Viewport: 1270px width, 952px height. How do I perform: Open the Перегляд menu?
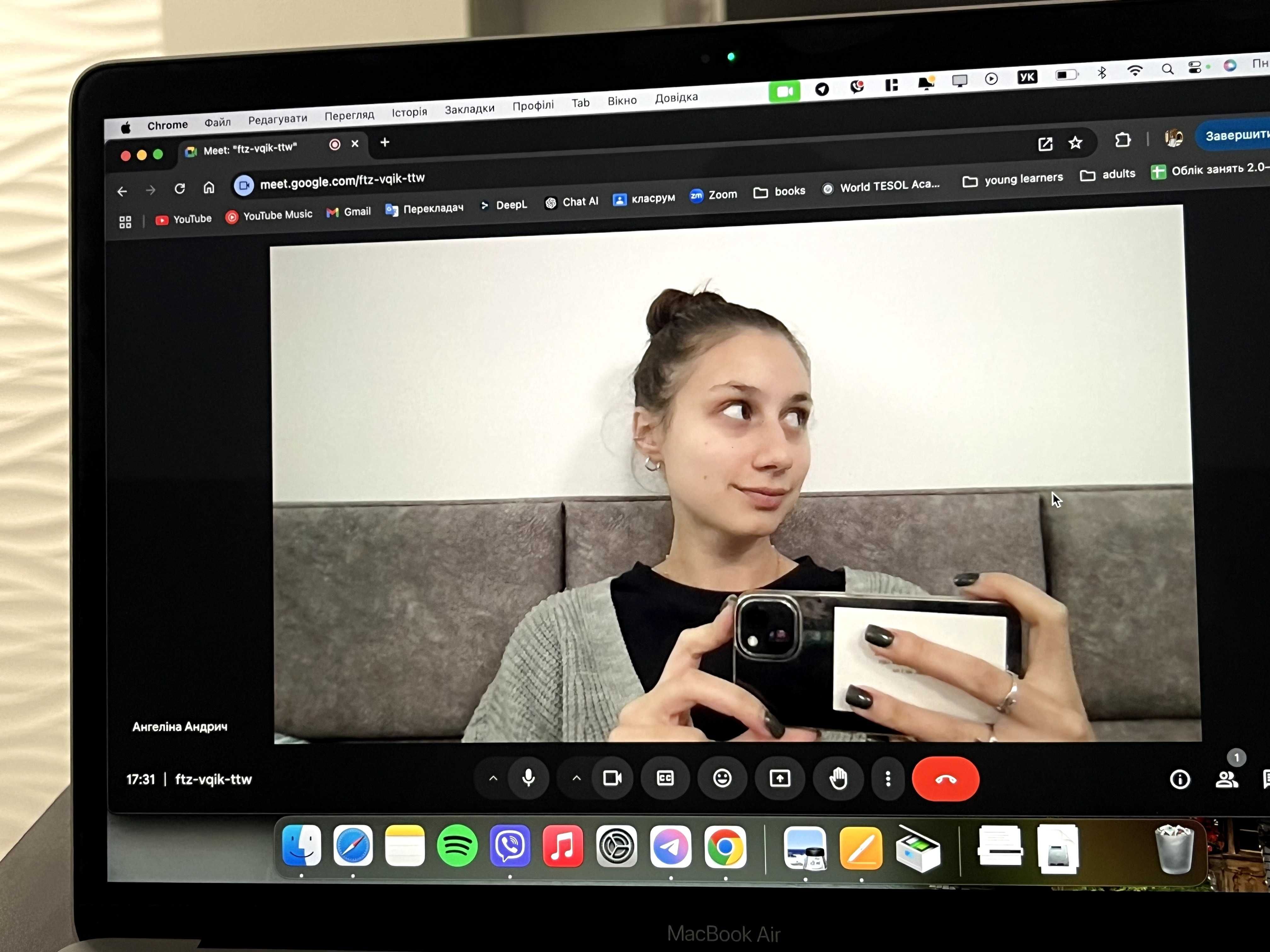(349, 115)
